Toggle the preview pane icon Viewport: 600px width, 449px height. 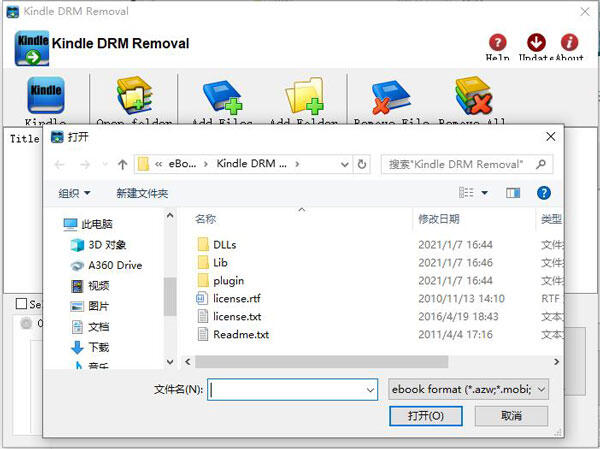coord(513,193)
